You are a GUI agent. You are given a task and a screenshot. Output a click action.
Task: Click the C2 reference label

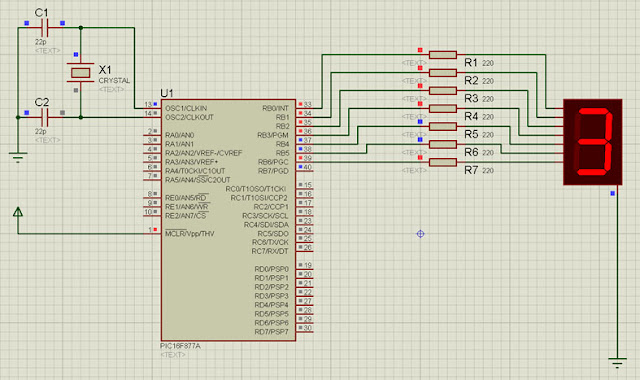[x=42, y=102]
